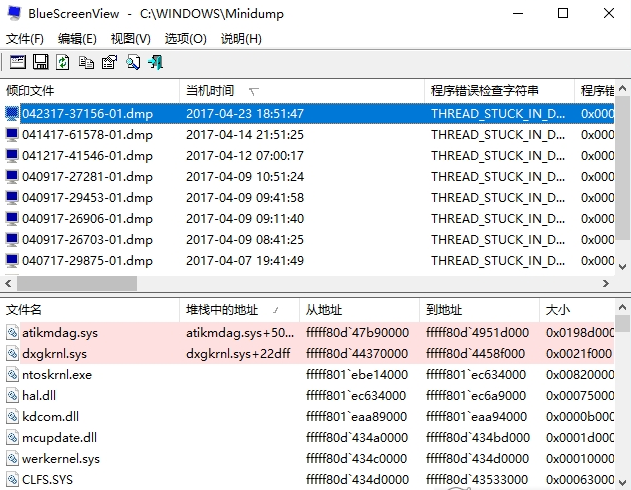The image size is (631, 490).
Task: Click the Find toolbar icon
Action: (133, 62)
